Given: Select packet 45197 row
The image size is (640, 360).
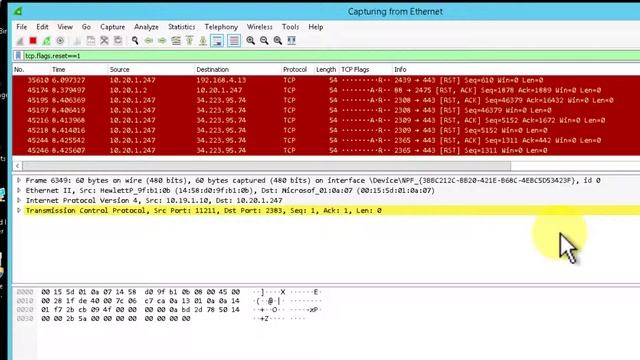Looking at the screenshot, I should [x=326, y=110].
